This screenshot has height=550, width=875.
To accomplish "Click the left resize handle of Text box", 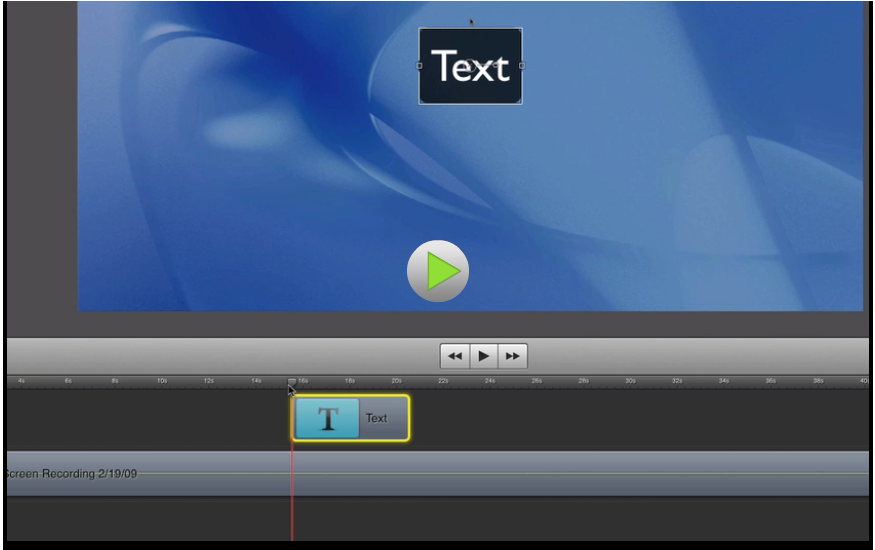I will tap(419, 66).
